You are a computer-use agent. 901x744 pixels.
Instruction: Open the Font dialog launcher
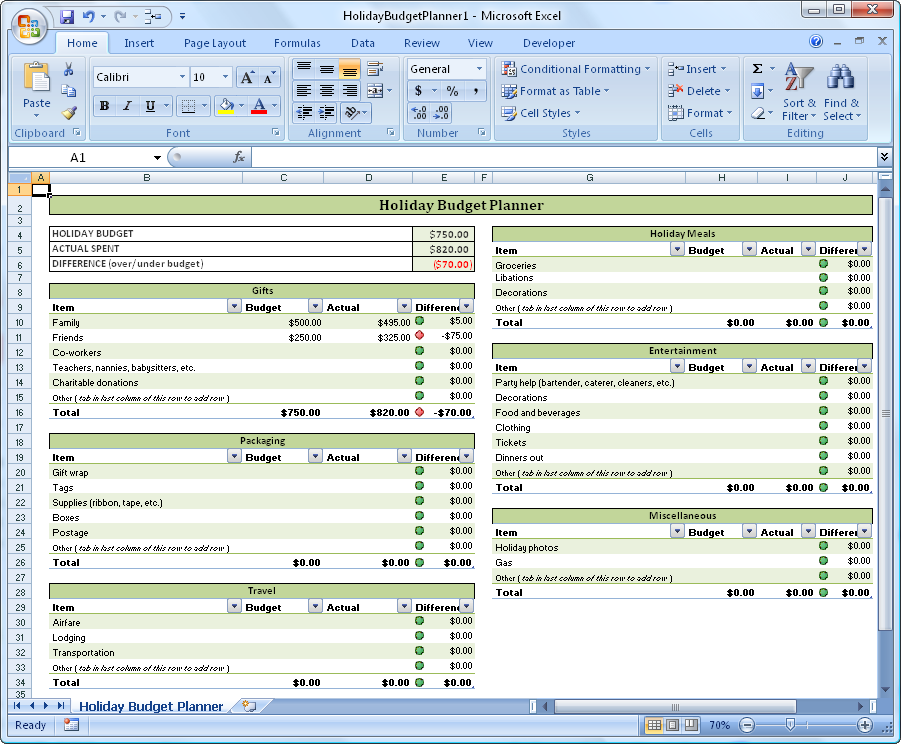pos(276,132)
